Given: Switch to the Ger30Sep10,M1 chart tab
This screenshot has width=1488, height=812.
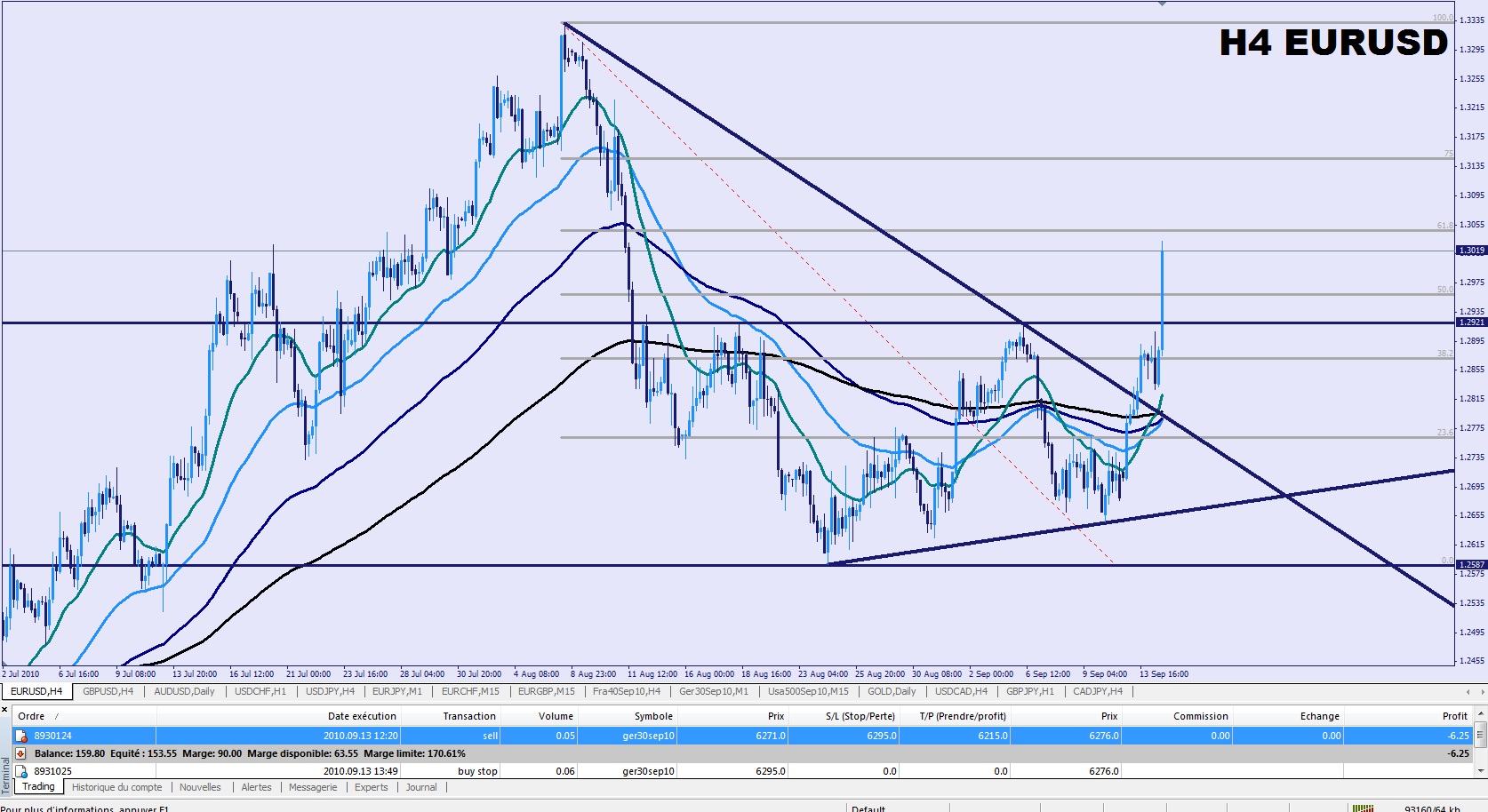Looking at the screenshot, I should (x=714, y=691).
